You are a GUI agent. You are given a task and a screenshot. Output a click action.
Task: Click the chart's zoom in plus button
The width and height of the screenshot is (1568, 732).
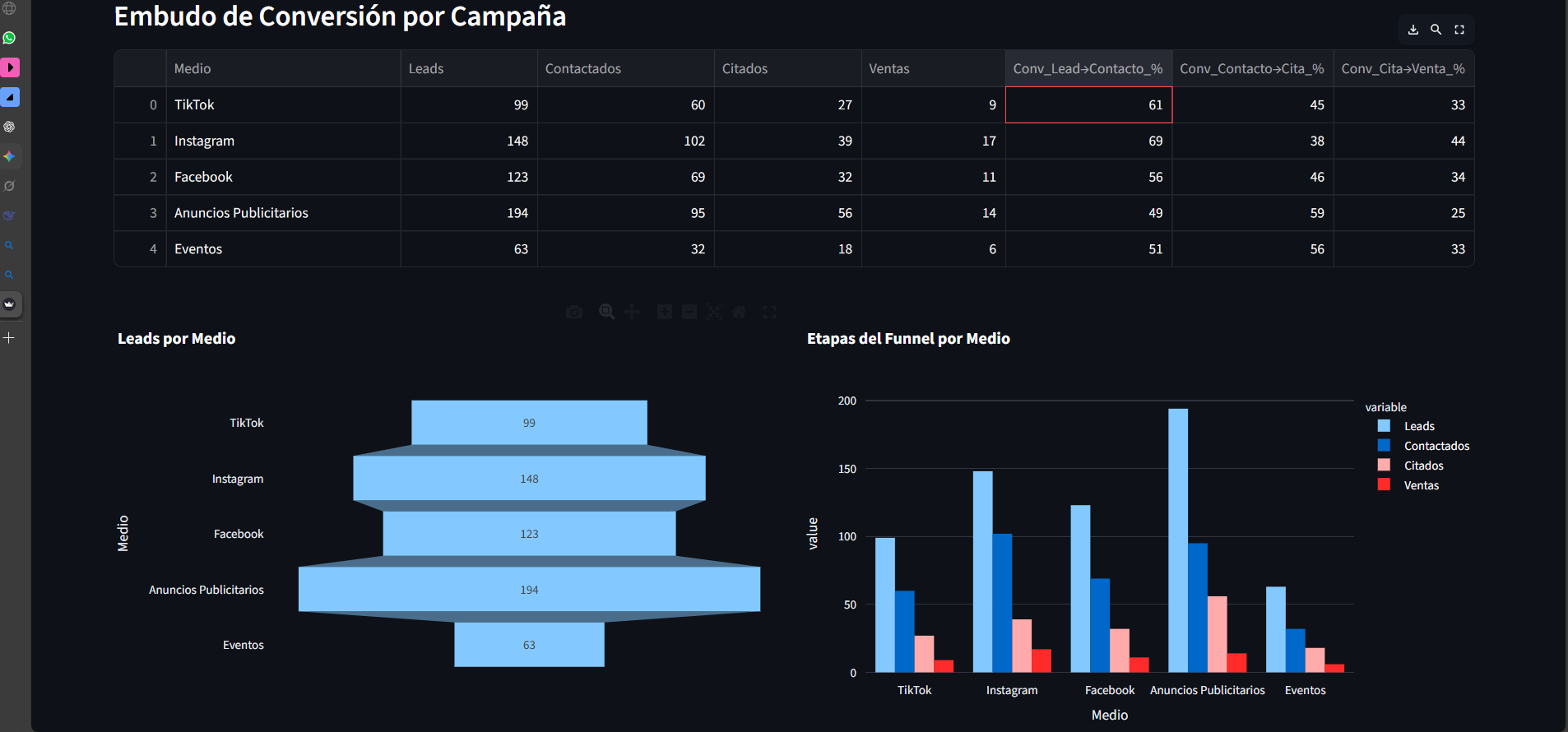coord(665,312)
